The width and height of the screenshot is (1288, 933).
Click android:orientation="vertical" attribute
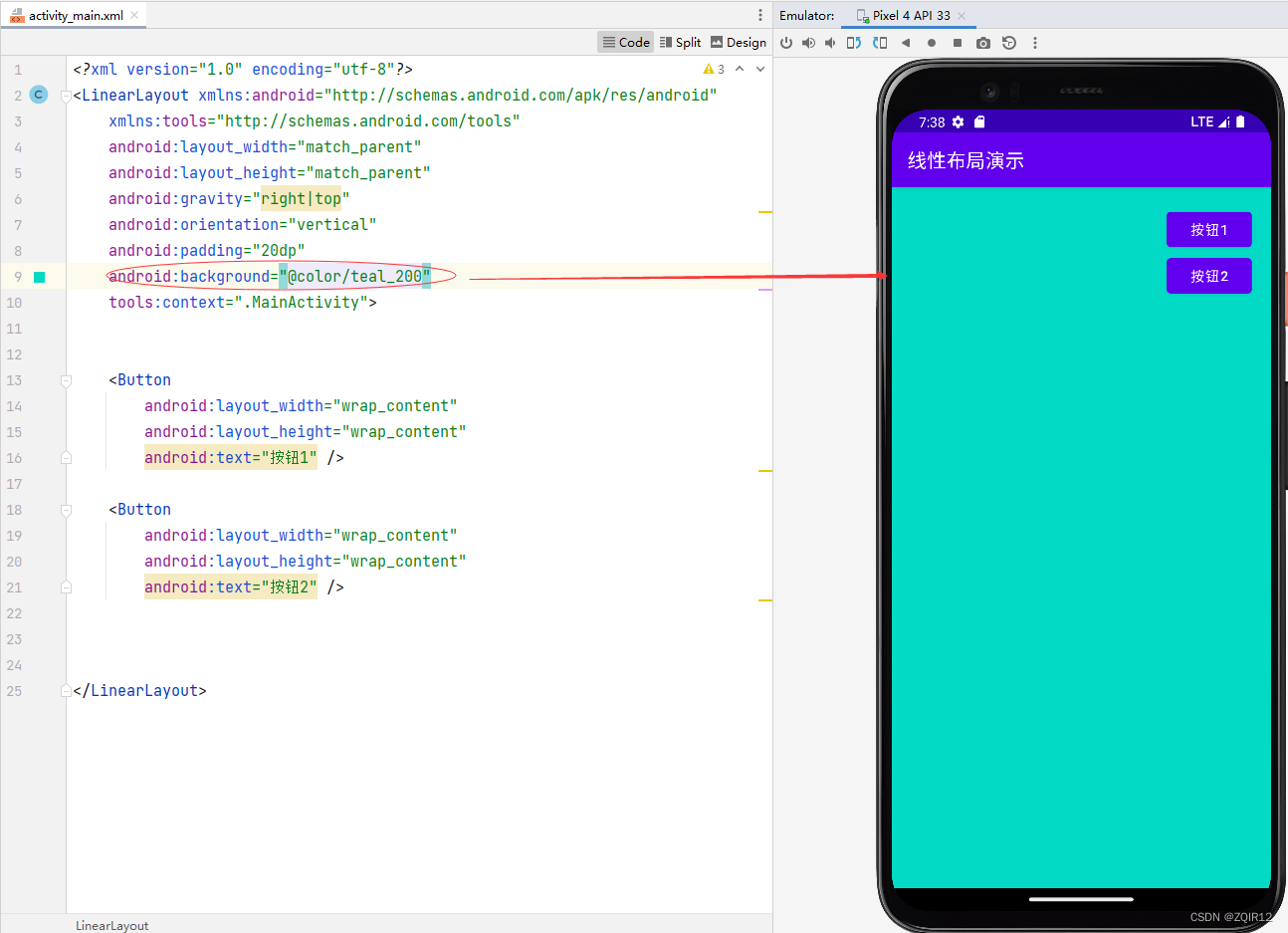243,225
